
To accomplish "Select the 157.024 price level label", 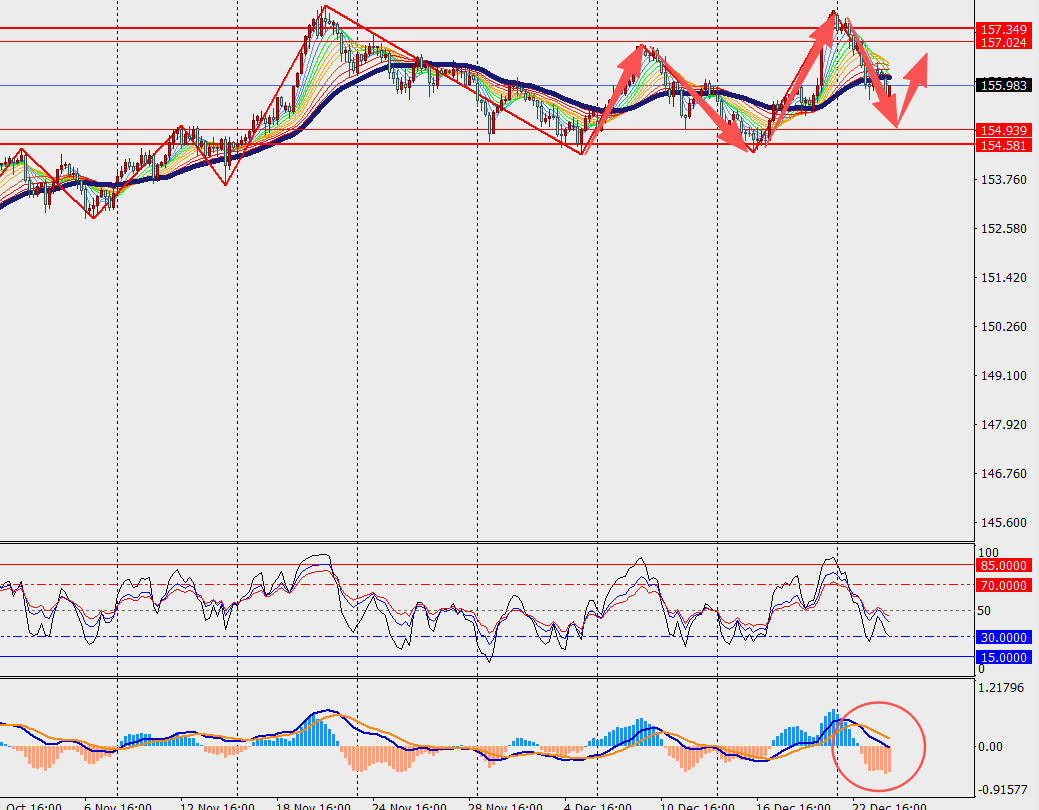I will pyautogui.click(x=1003, y=43).
